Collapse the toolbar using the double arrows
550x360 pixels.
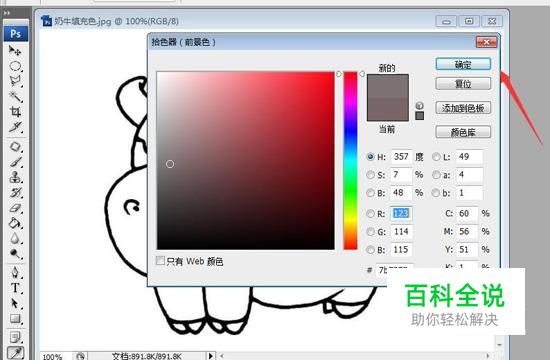tap(7, 13)
